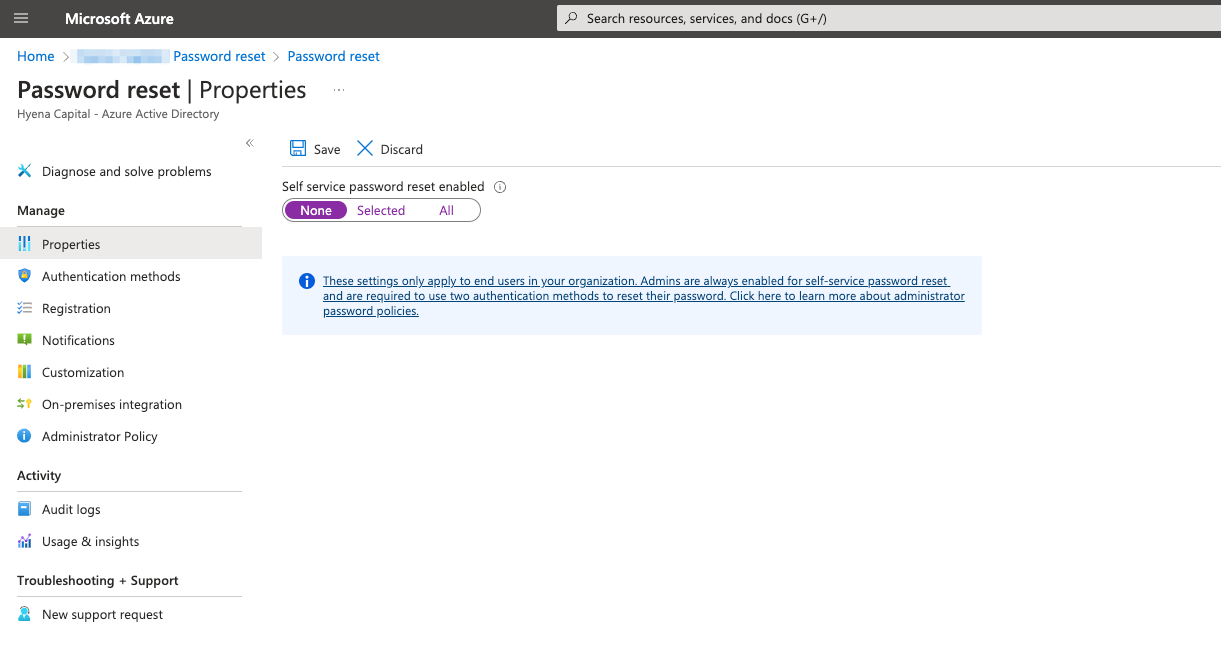
Task: Click the Usage & insights chart icon
Action: tap(25, 541)
